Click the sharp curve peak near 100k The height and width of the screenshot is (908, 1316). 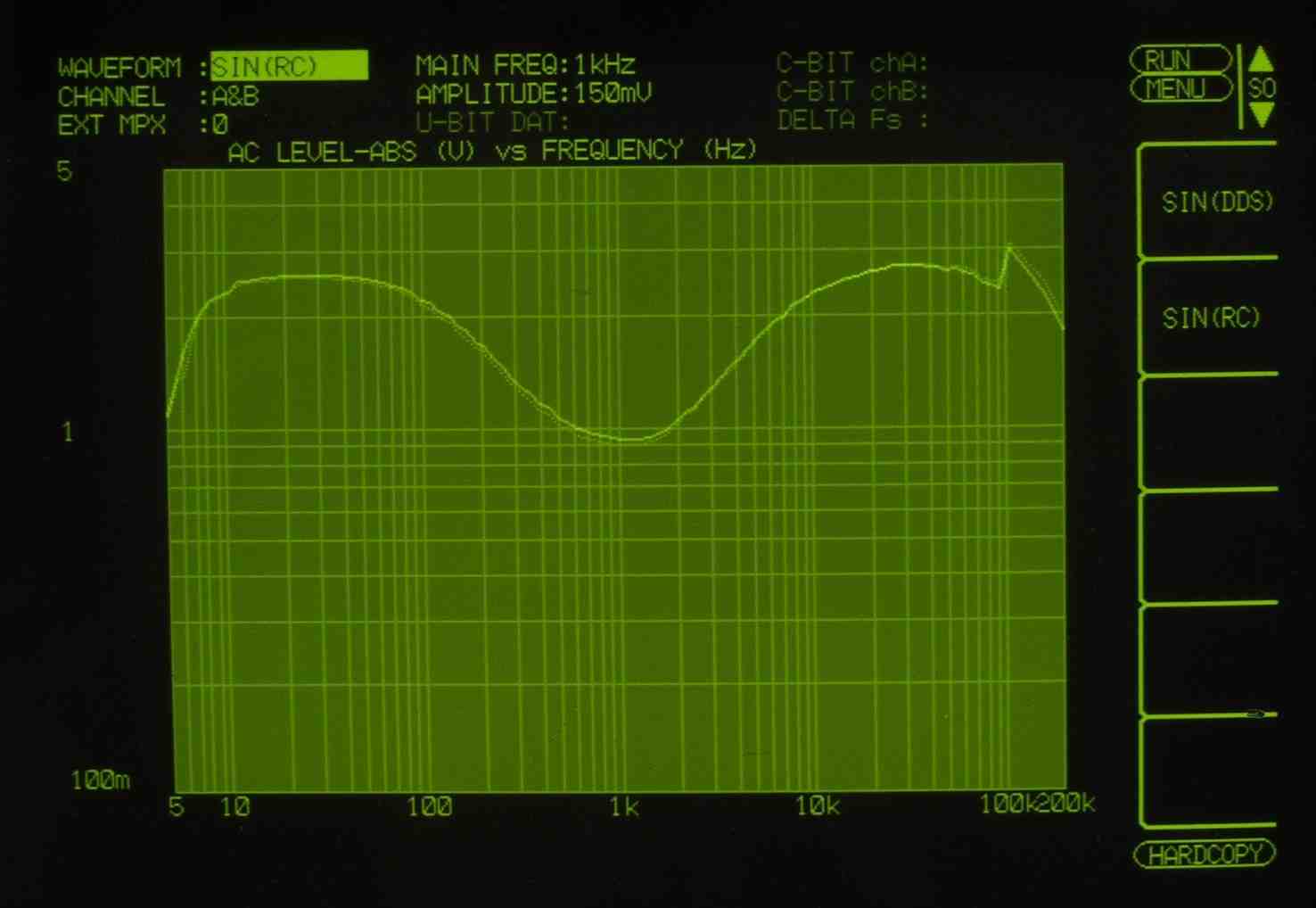click(1008, 248)
